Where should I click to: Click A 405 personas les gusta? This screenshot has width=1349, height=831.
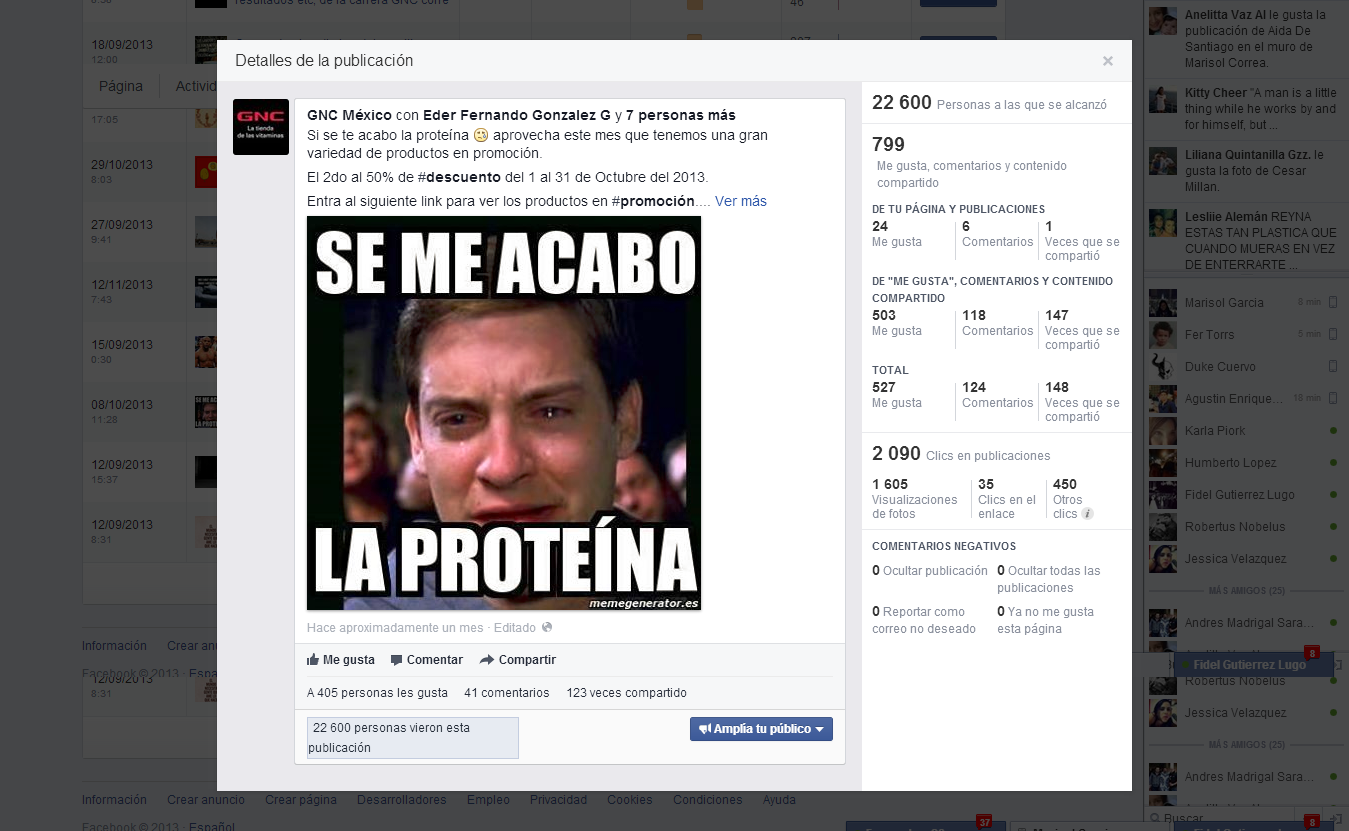377,693
